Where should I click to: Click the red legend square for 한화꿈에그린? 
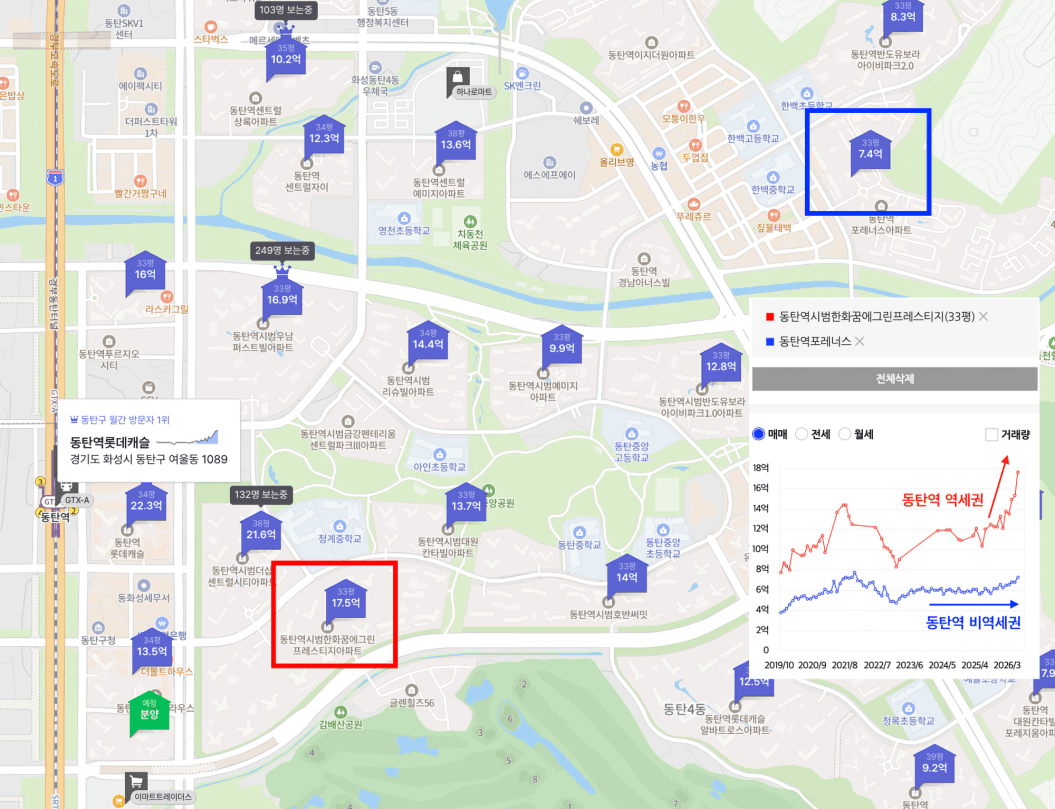pos(770,317)
